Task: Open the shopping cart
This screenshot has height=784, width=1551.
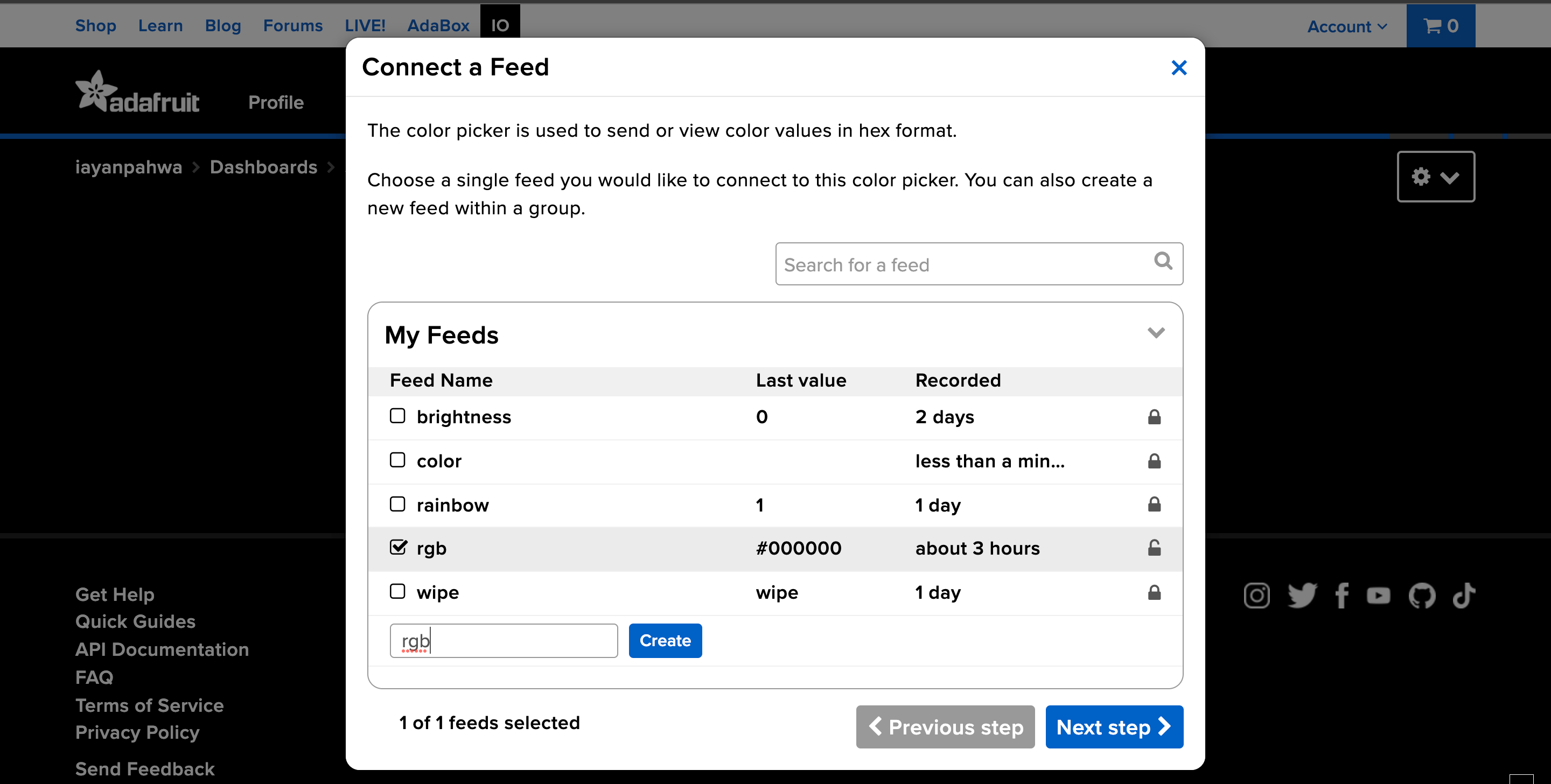Action: point(1441,25)
